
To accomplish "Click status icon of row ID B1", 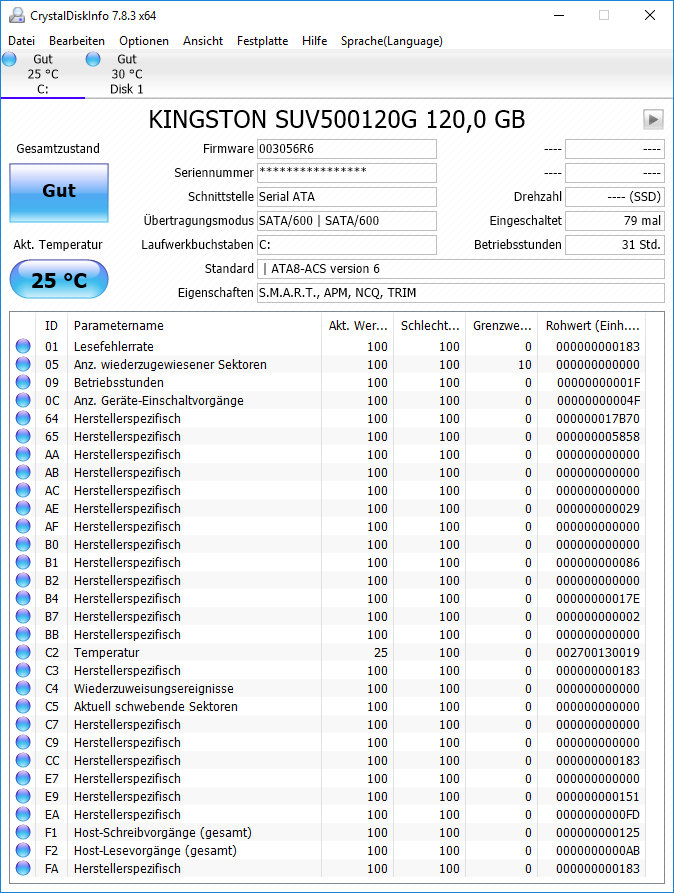I will pyautogui.click(x=23, y=562).
